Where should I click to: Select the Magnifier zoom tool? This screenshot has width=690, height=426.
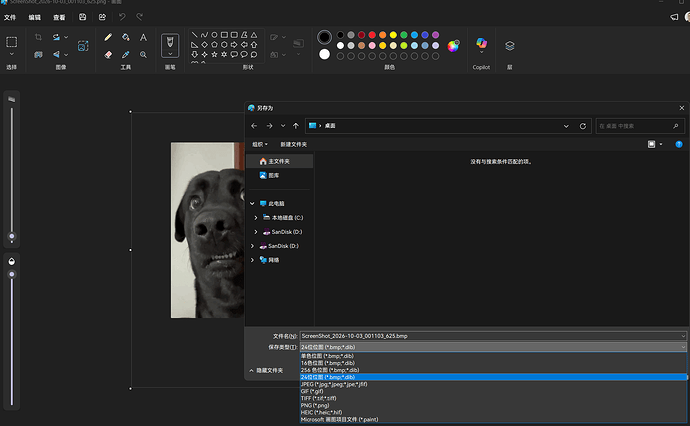point(143,55)
